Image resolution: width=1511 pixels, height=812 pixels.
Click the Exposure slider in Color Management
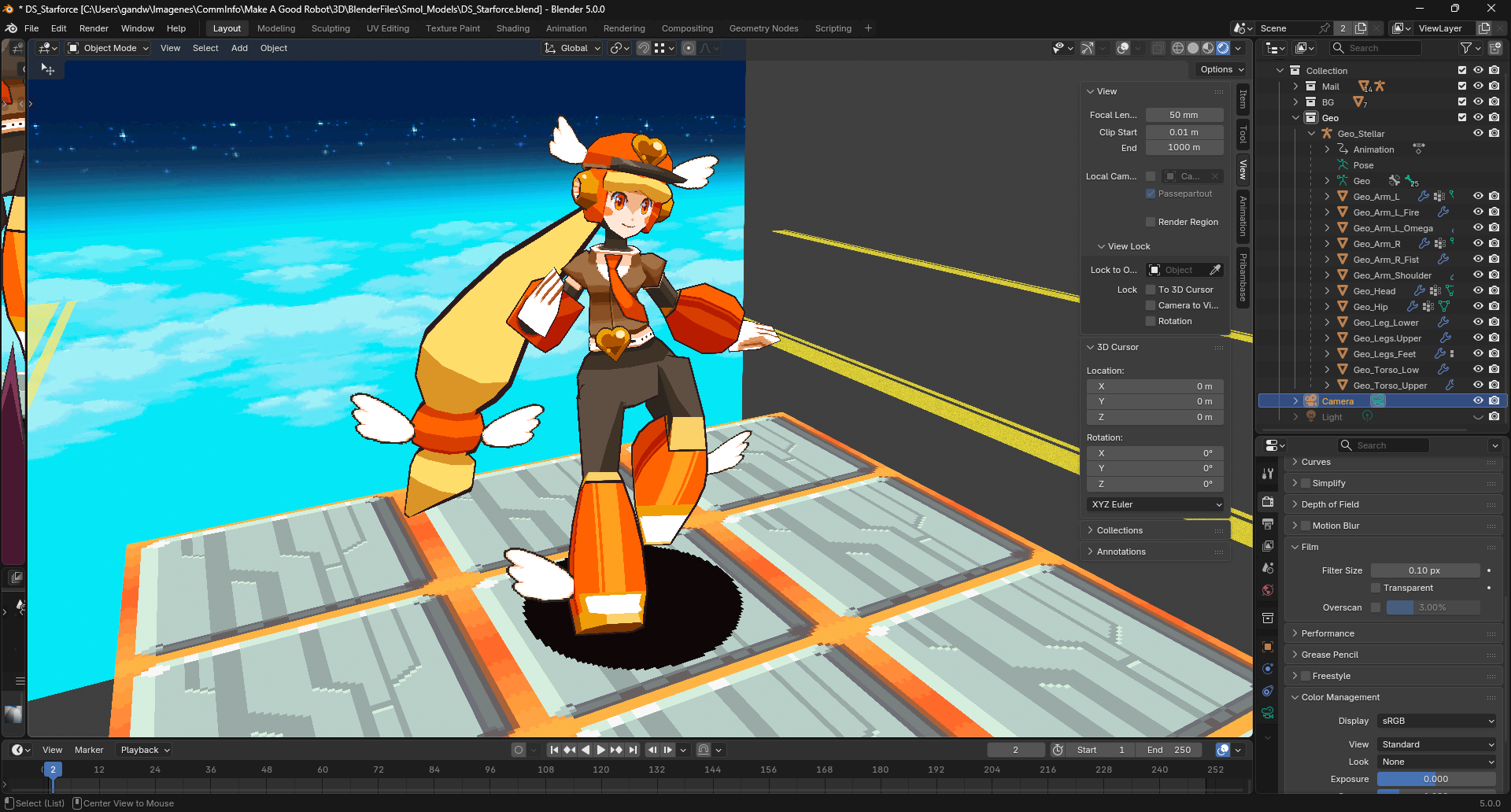point(1435,779)
